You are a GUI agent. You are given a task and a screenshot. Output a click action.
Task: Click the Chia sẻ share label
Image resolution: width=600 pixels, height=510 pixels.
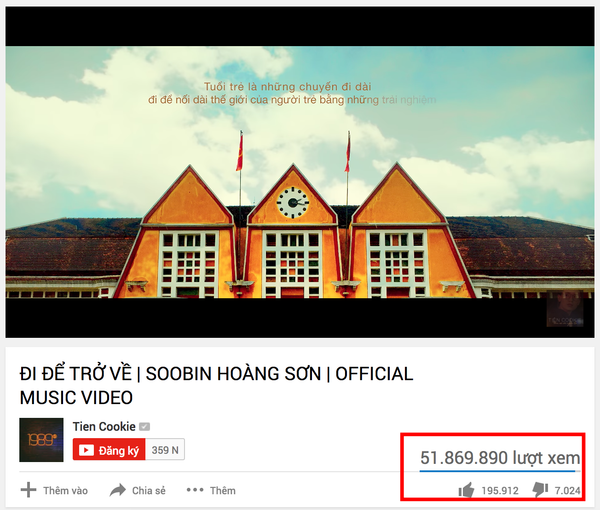click(149, 490)
